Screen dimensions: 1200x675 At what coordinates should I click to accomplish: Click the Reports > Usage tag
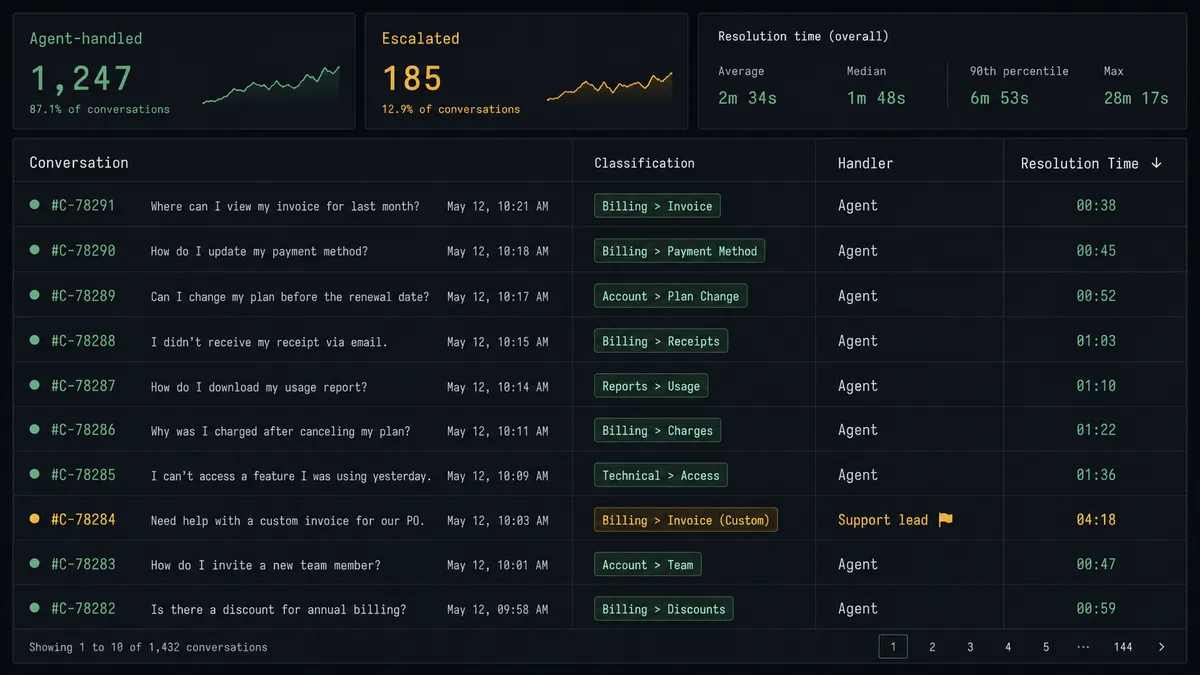[x=651, y=386]
